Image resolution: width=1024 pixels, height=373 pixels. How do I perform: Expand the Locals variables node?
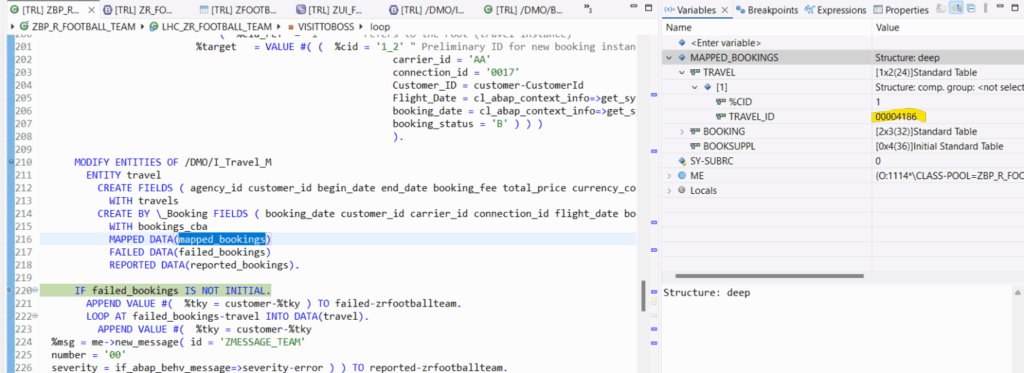point(669,191)
